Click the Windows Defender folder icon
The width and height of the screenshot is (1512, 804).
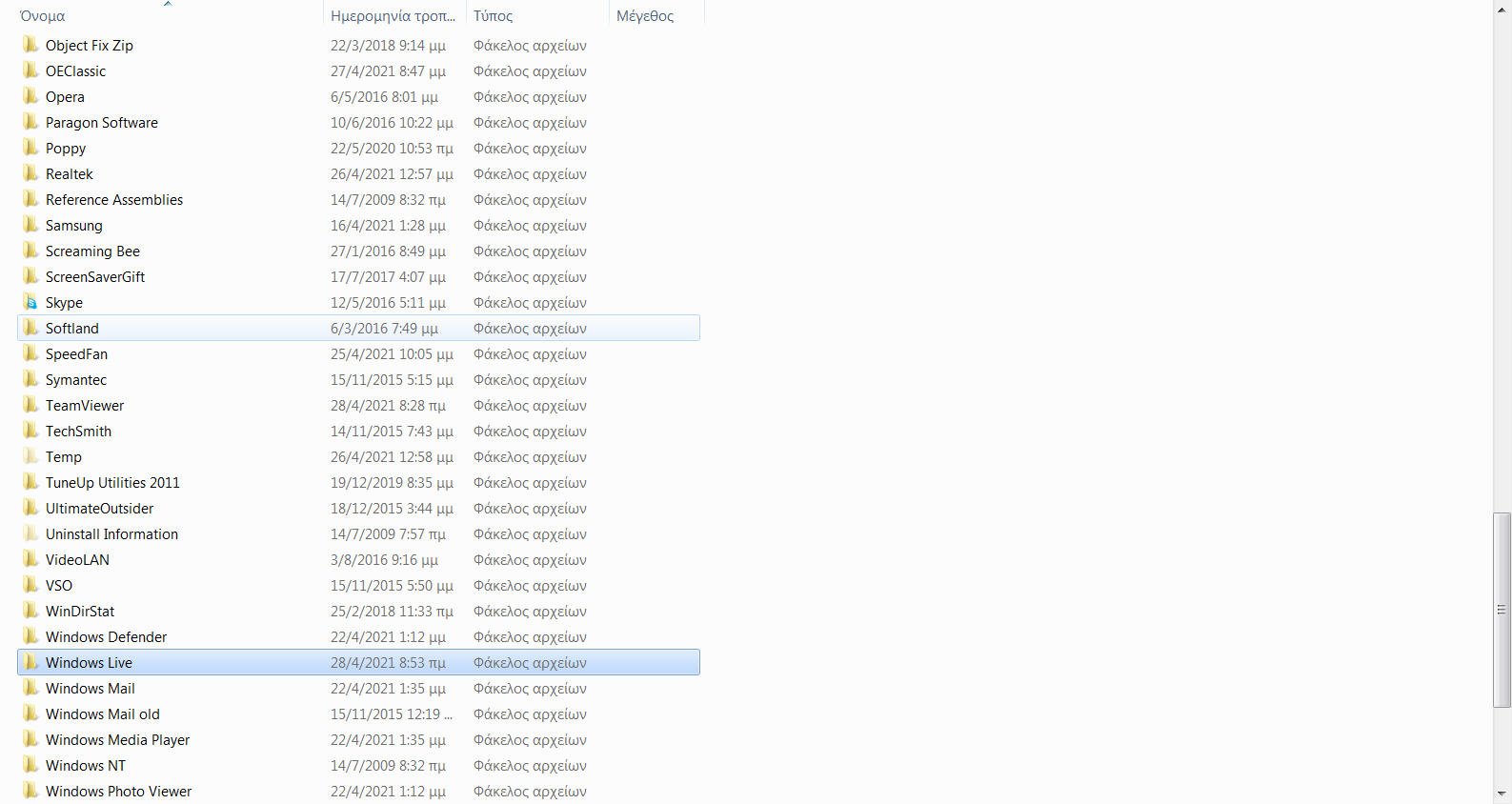[31, 636]
